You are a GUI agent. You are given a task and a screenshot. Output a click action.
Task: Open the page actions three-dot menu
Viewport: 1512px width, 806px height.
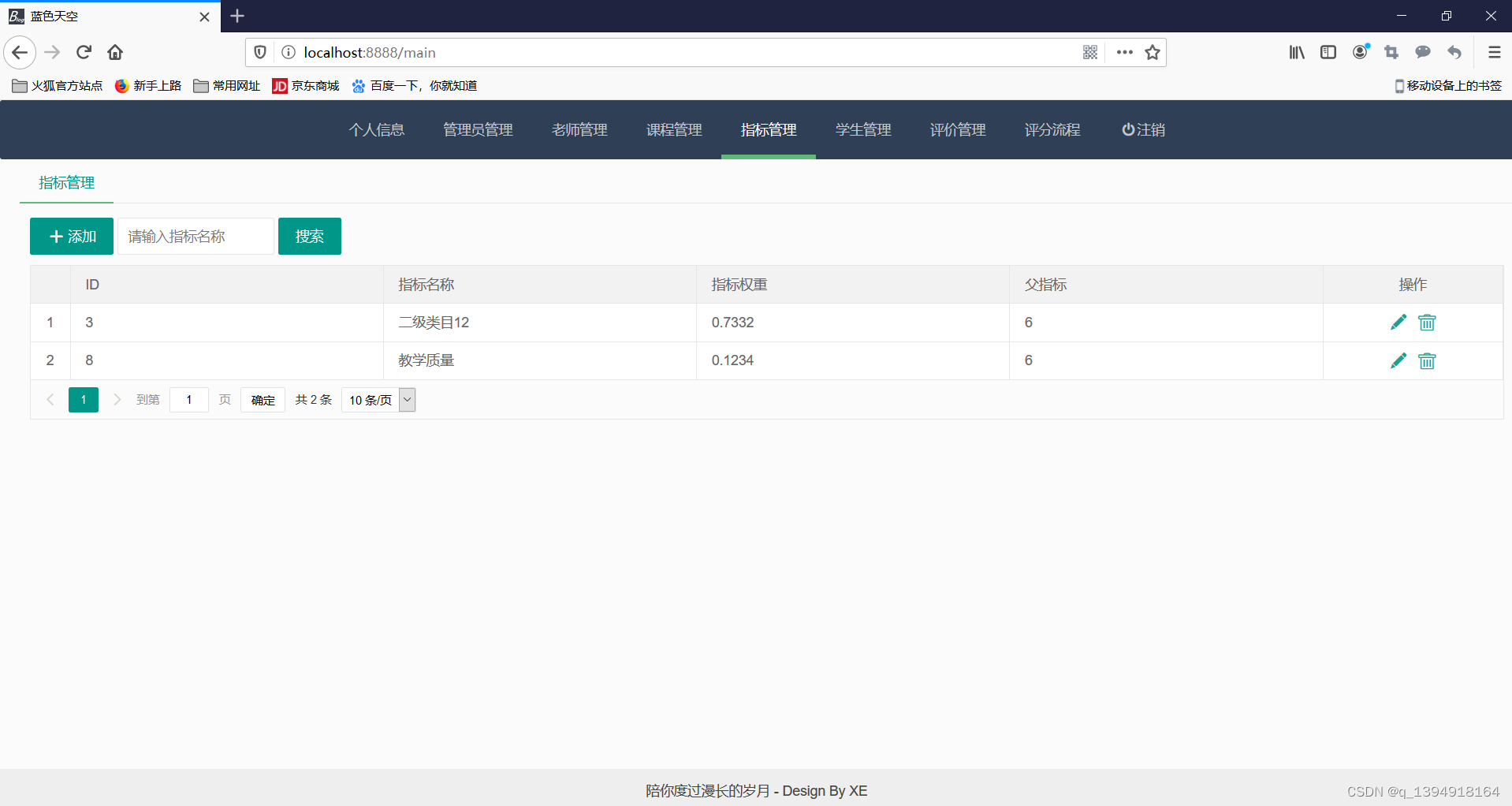pyautogui.click(x=1125, y=52)
